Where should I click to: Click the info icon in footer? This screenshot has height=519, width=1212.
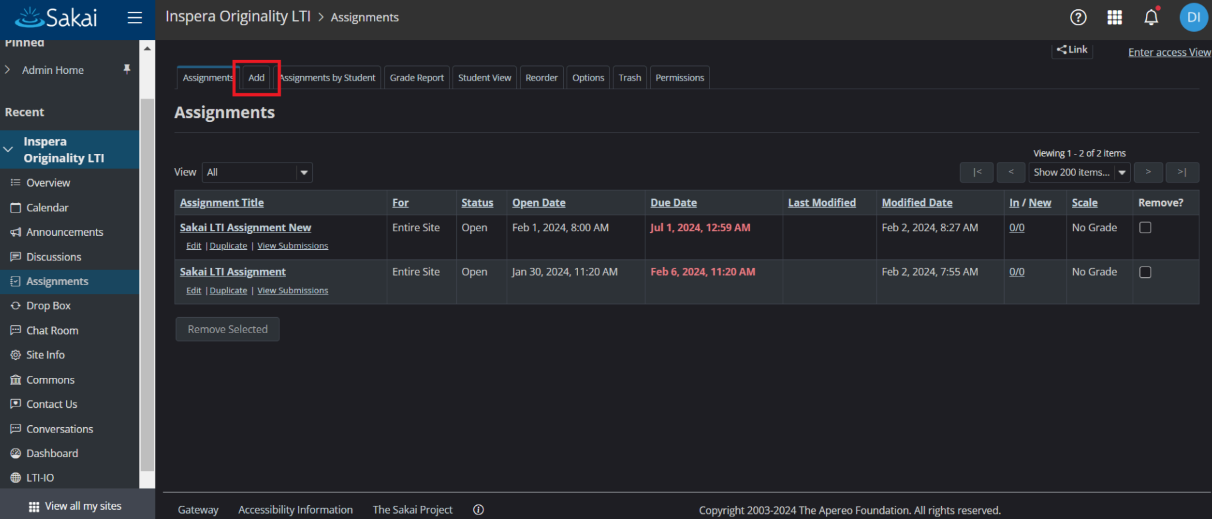[478, 510]
